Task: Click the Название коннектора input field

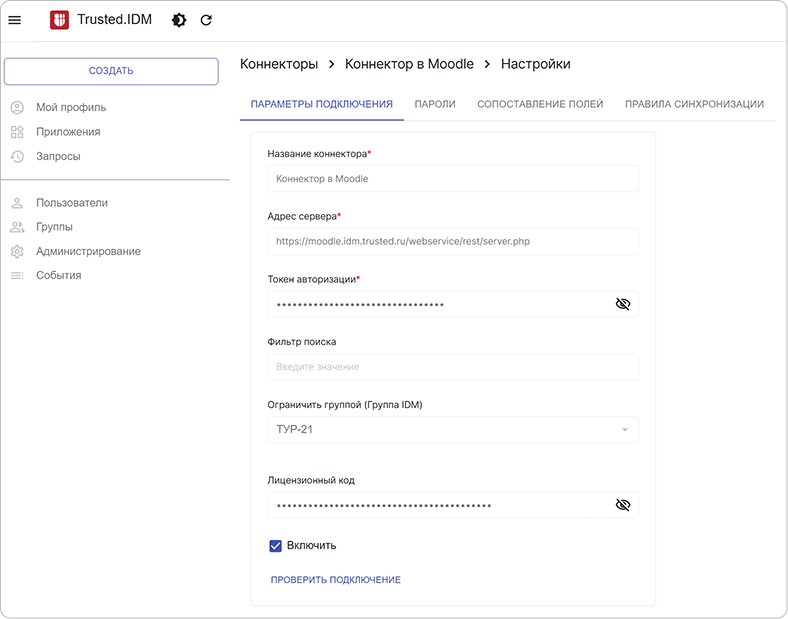Action: (453, 179)
